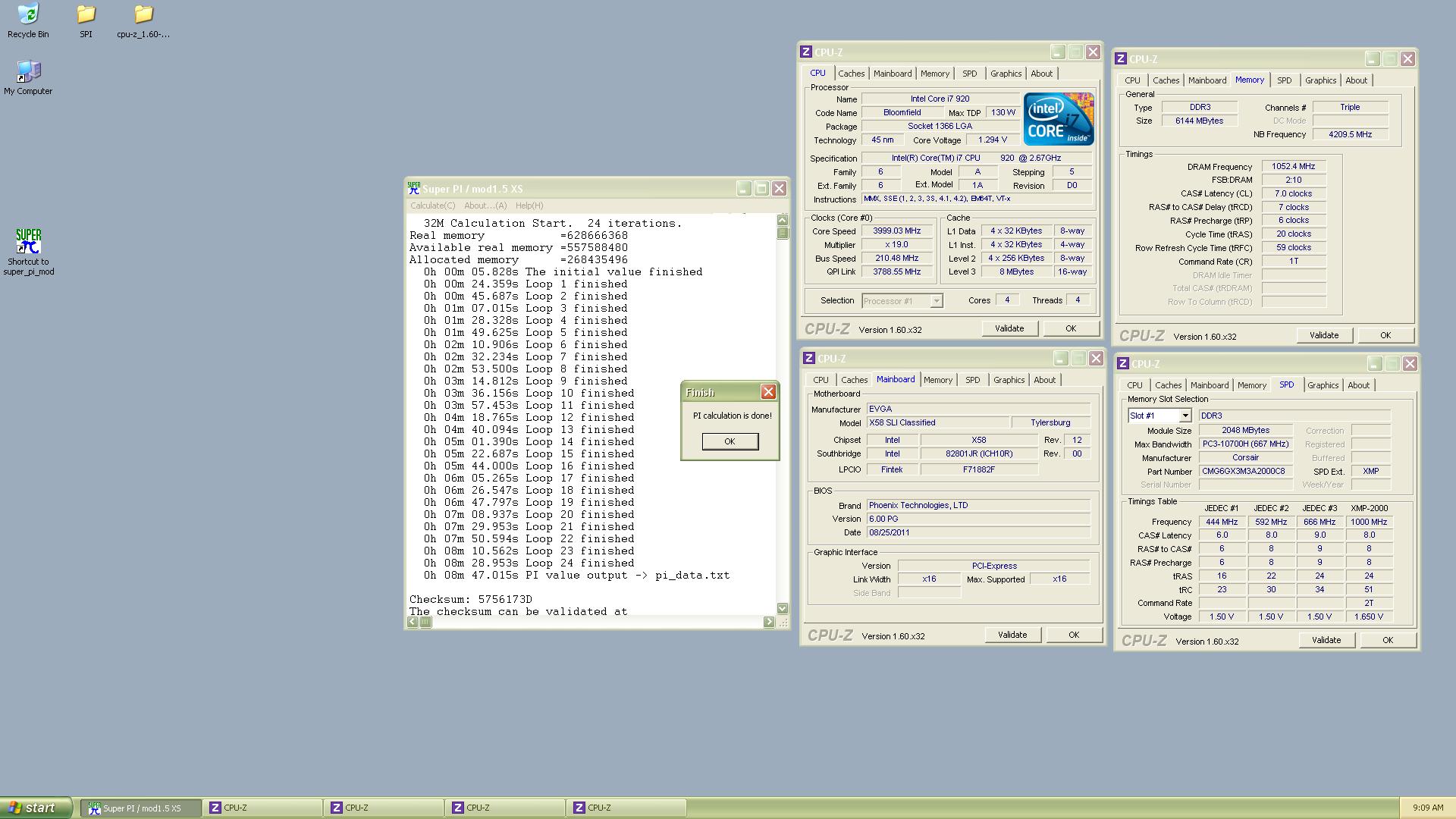Click the CPU-Z icon in the CPU window title bar

[806, 52]
